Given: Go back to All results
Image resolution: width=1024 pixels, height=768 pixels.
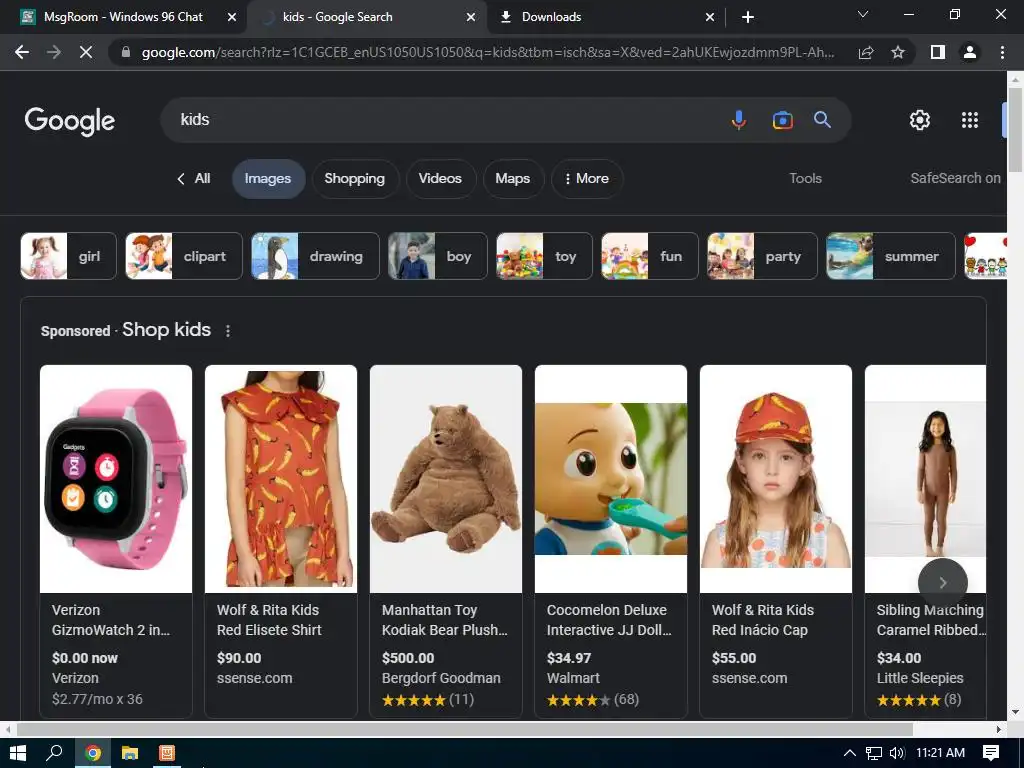Looking at the screenshot, I should click(193, 178).
